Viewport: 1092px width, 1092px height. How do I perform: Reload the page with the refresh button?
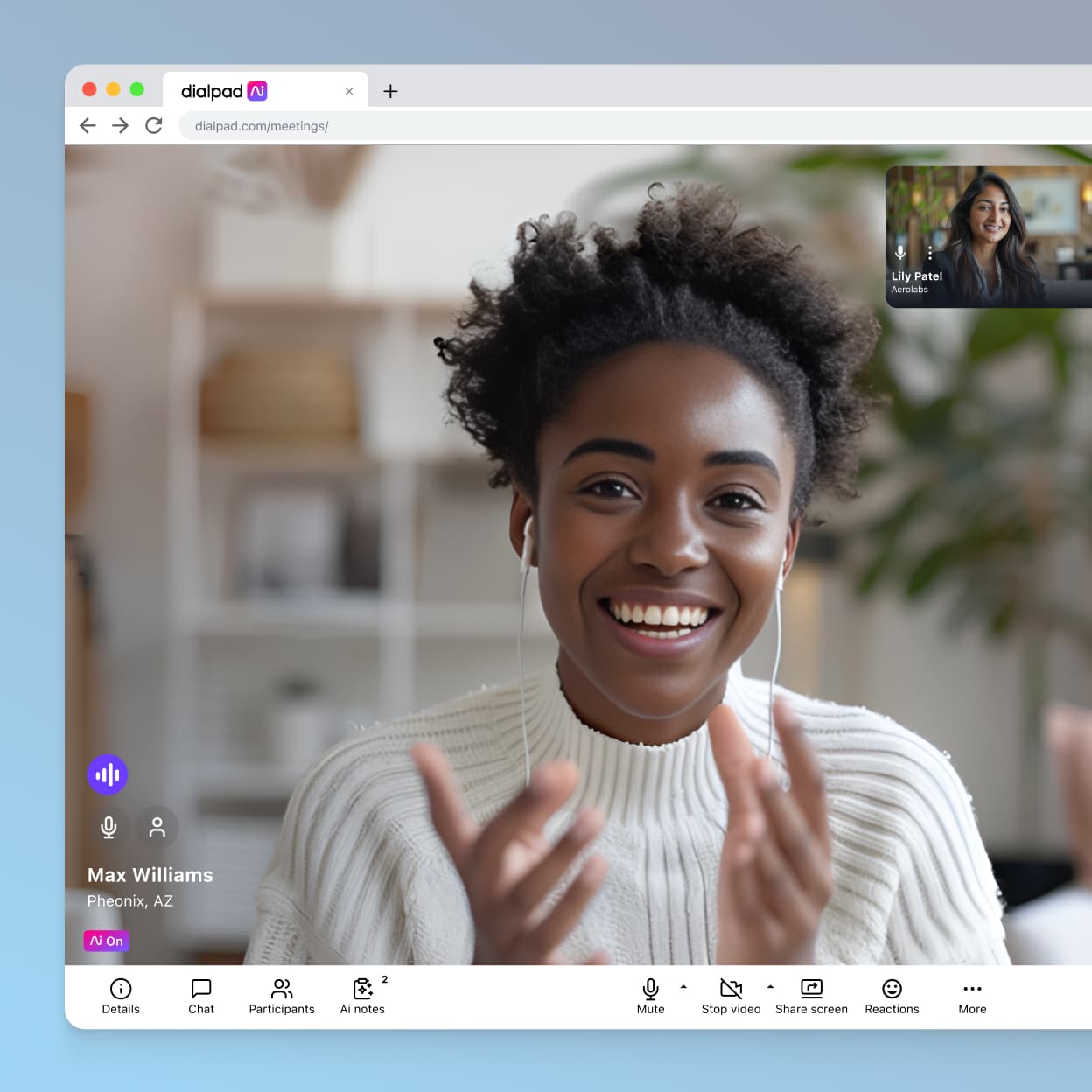click(x=154, y=126)
